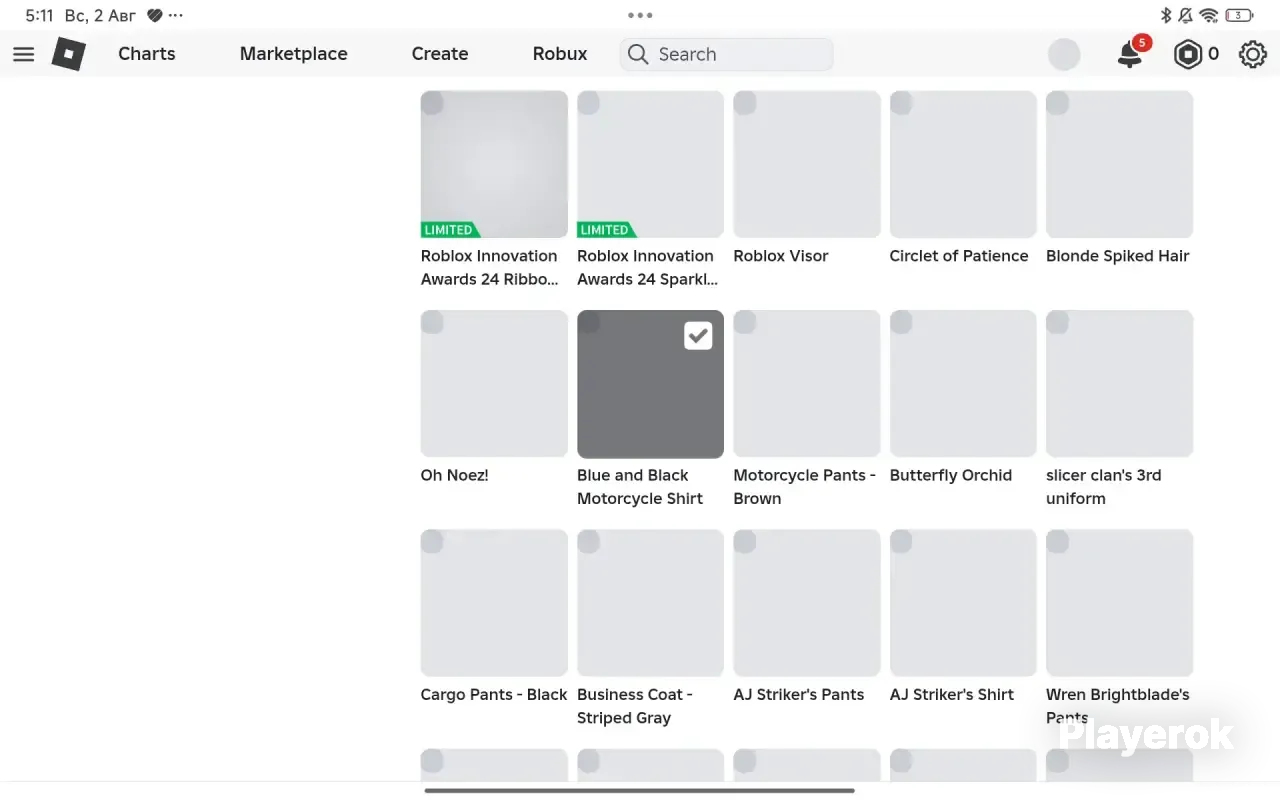Click the "Motorcycle Pants - Brown" name
1280x800 pixels.
pos(805,487)
